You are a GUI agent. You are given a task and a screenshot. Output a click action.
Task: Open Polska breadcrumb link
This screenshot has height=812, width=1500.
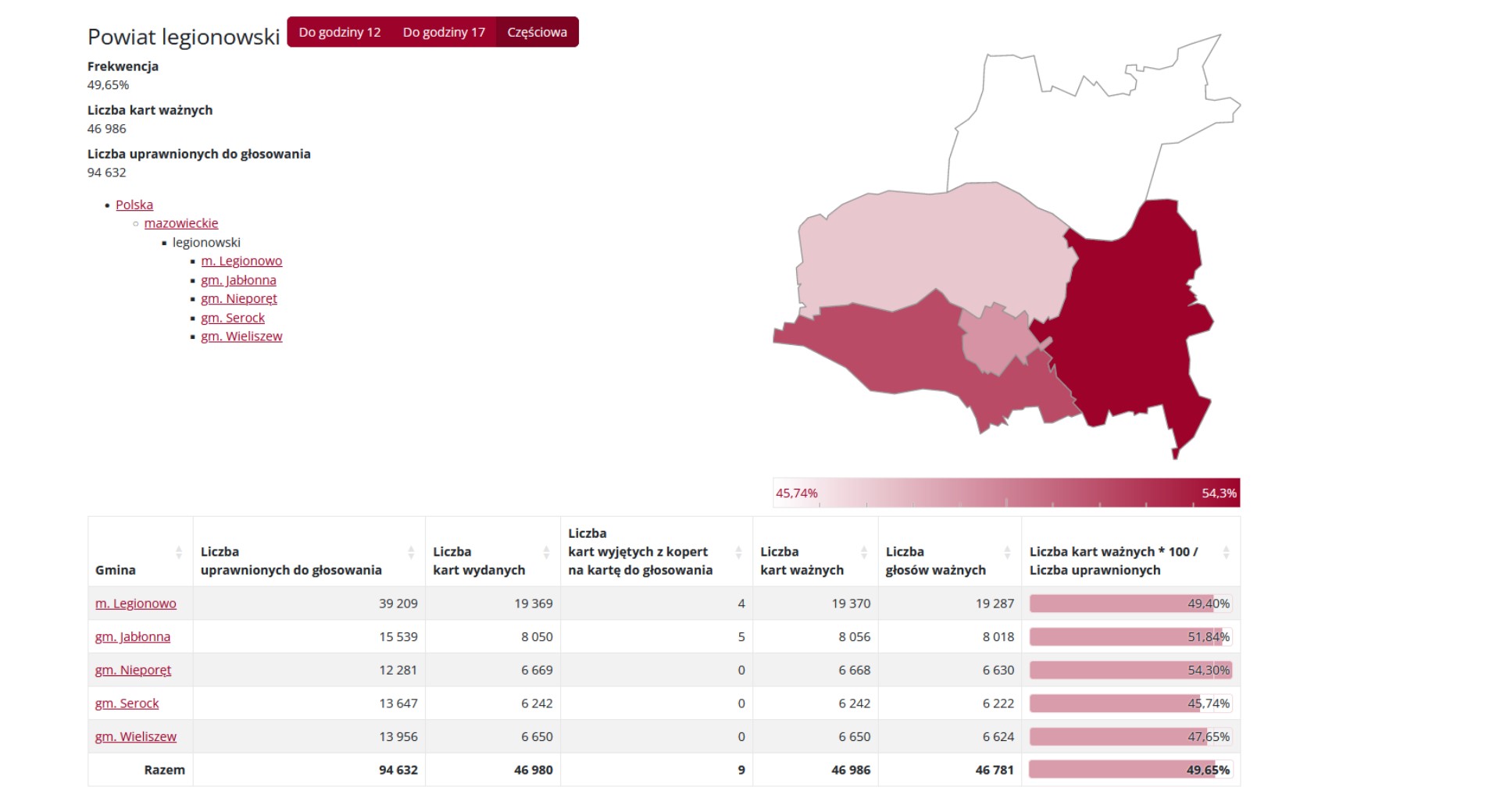(x=134, y=205)
